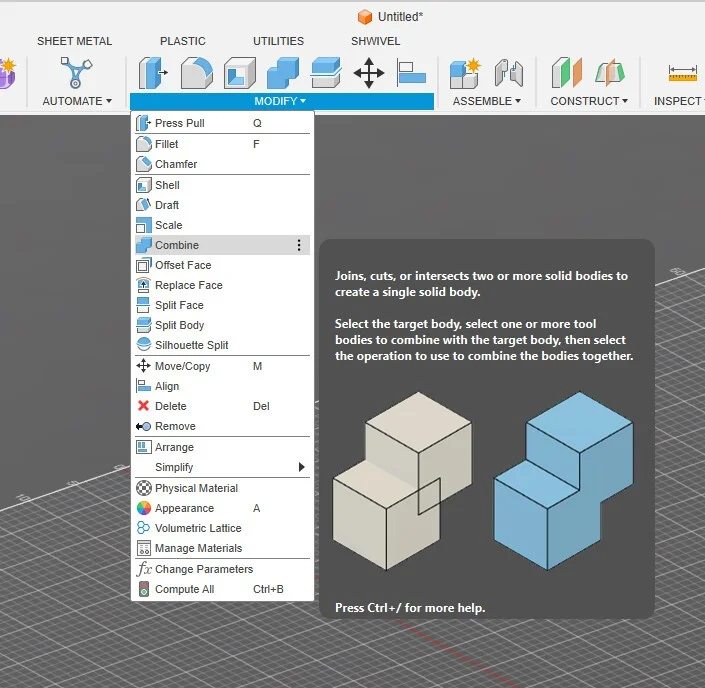Viewport: 705px width, 688px height.
Task: Select Silhouette Split menu item
Action: (x=223, y=345)
